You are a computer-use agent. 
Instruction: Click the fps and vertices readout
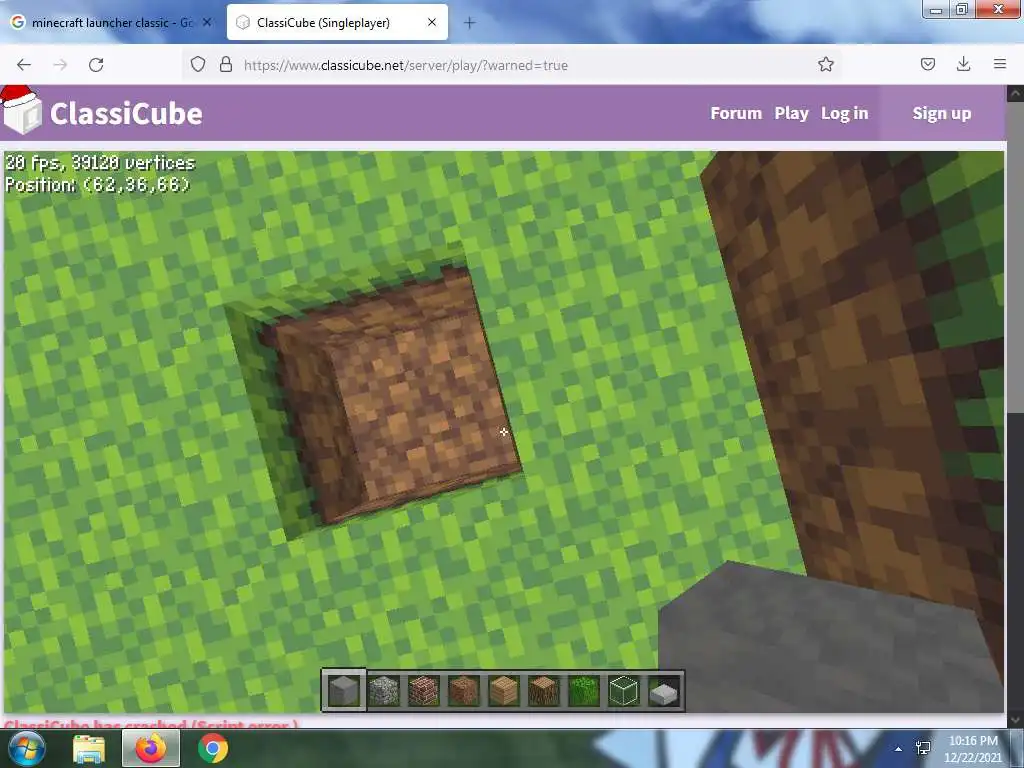100,163
